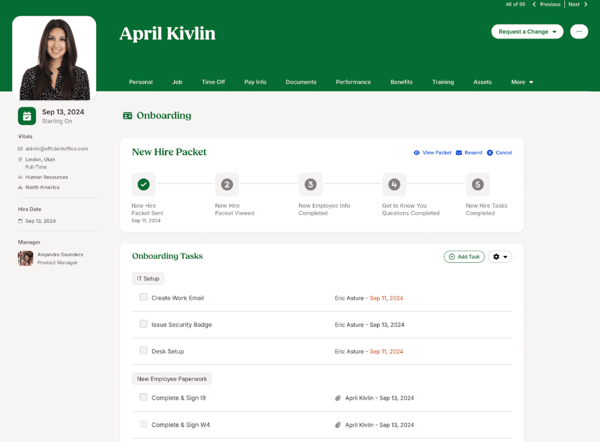The height and width of the screenshot is (442, 600).
Task: Click the Resend envelope icon
Action: click(459, 153)
